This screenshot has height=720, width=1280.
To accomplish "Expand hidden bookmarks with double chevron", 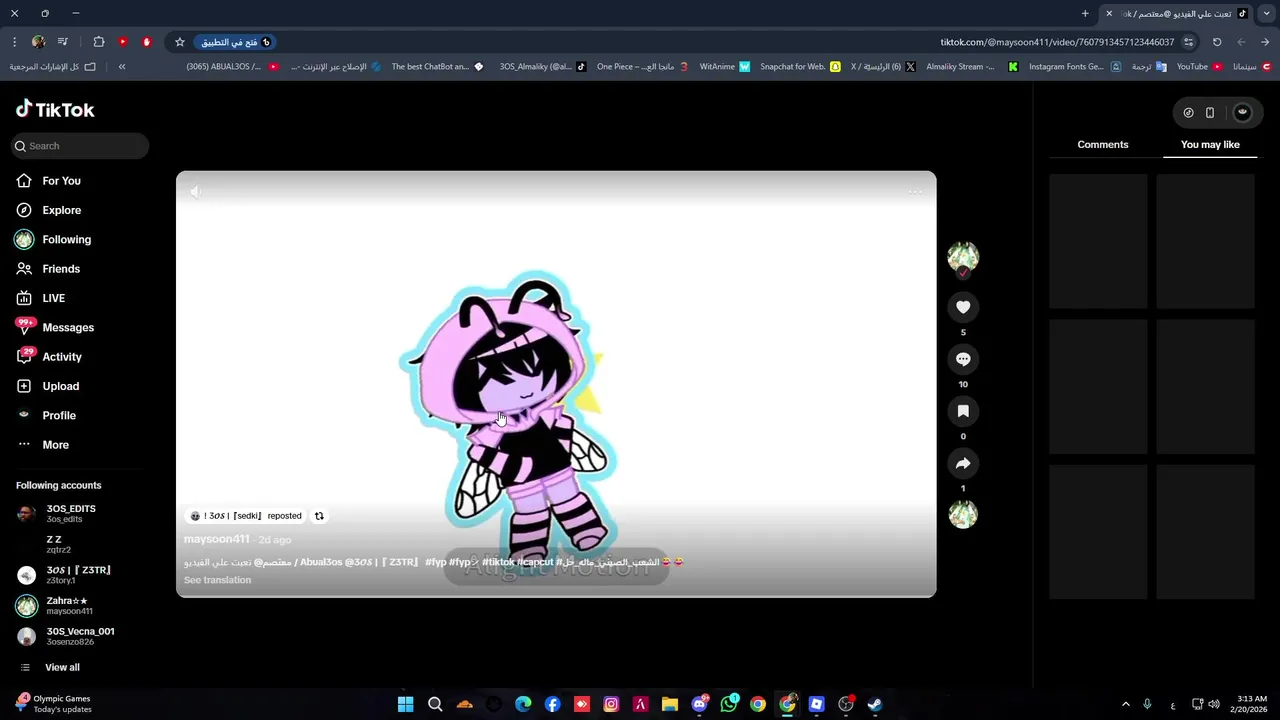I will pyautogui.click(x=122, y=67).
